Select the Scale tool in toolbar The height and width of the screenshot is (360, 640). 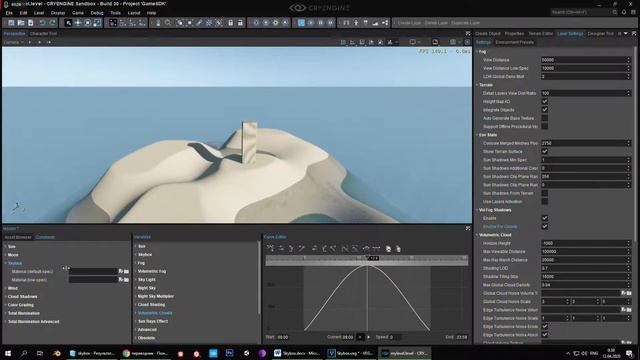(97, 23)
